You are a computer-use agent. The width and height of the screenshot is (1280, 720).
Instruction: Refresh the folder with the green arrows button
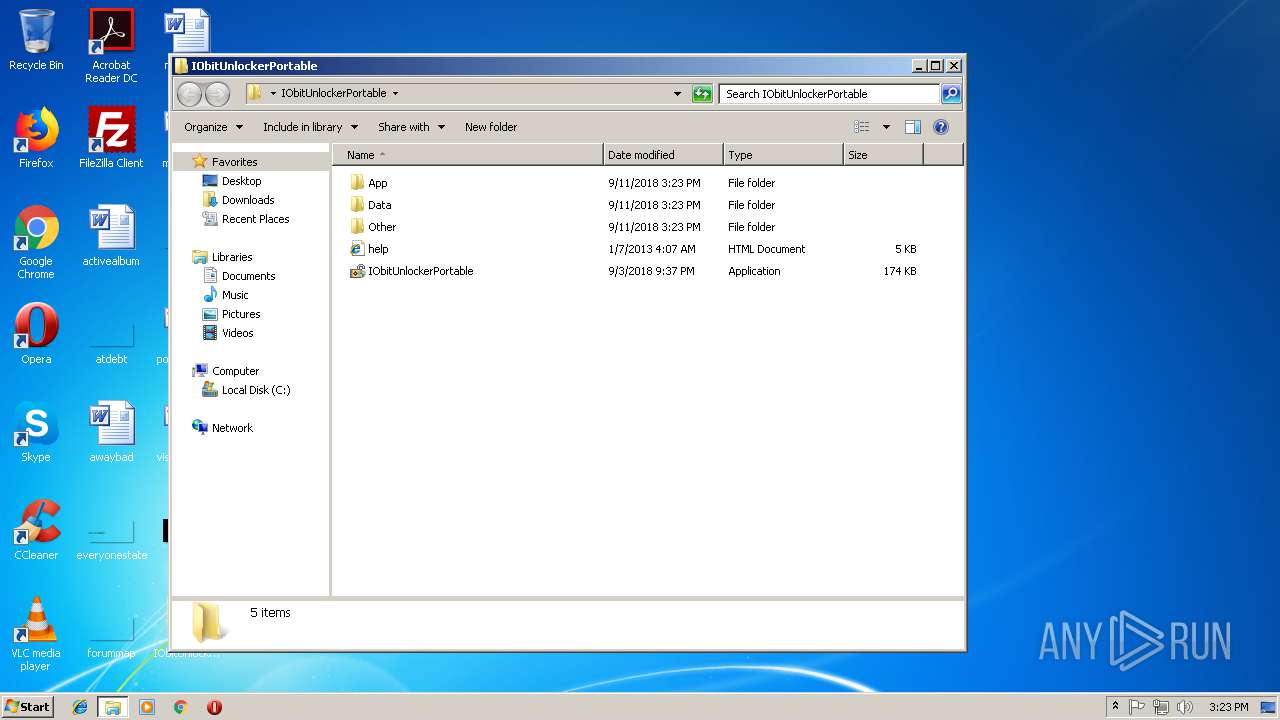[702, 94]
